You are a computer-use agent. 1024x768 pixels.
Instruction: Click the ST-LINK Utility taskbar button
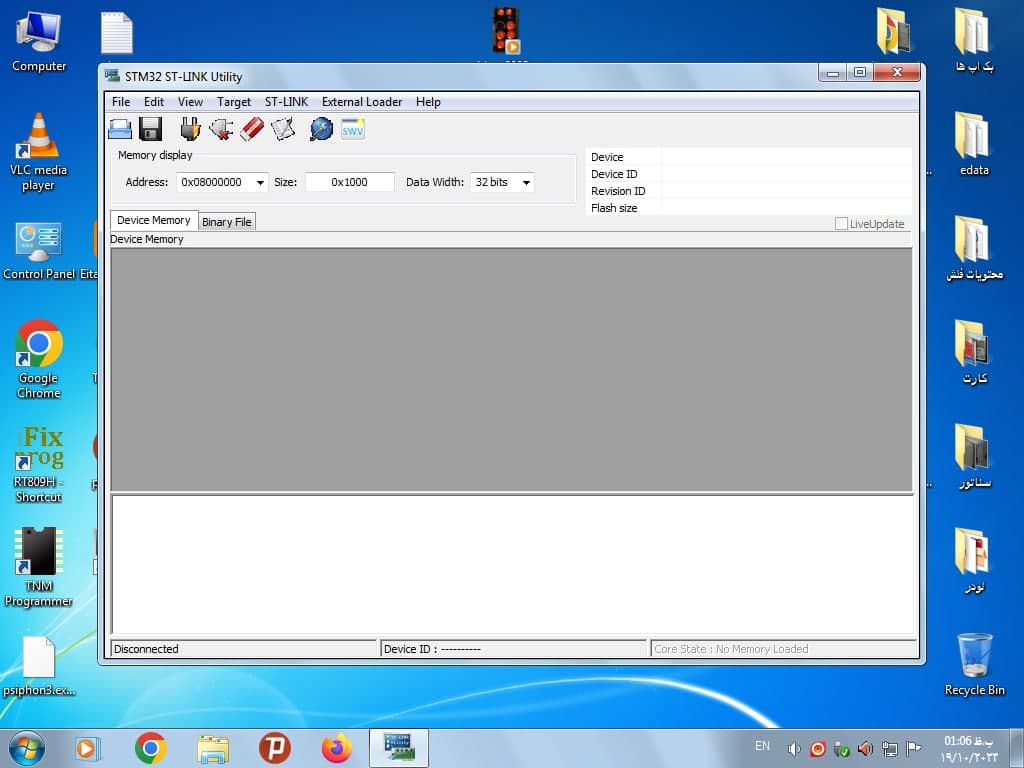click(399, 748)
